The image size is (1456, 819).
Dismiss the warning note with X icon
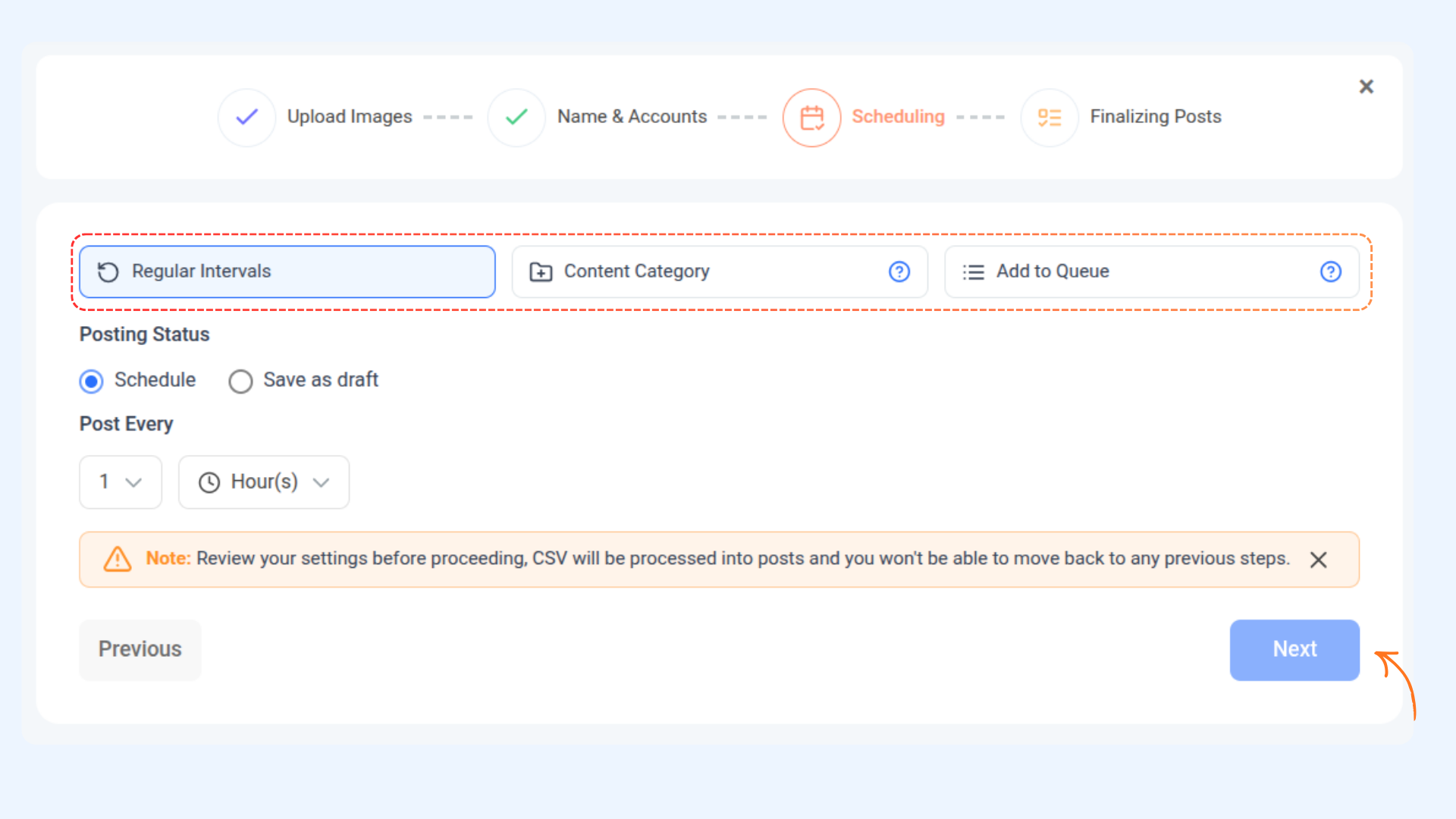point(1318,560)
